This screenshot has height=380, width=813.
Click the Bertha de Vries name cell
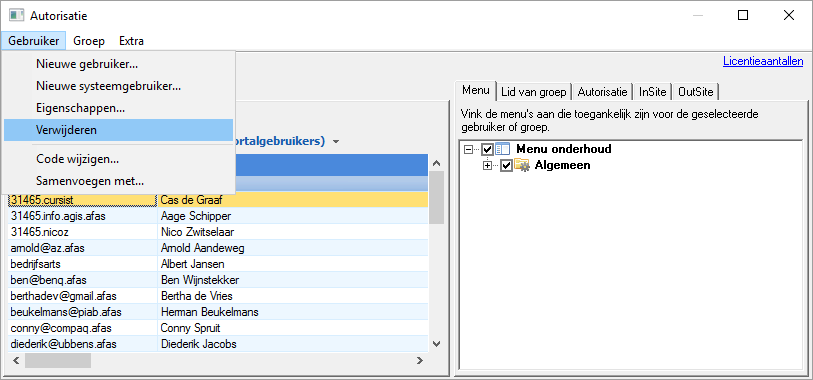tap(293, 296)
